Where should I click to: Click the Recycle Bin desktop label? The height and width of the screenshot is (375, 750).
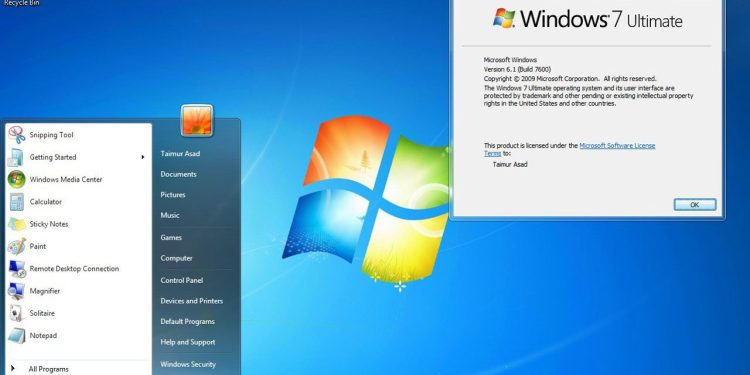(22, 3)
